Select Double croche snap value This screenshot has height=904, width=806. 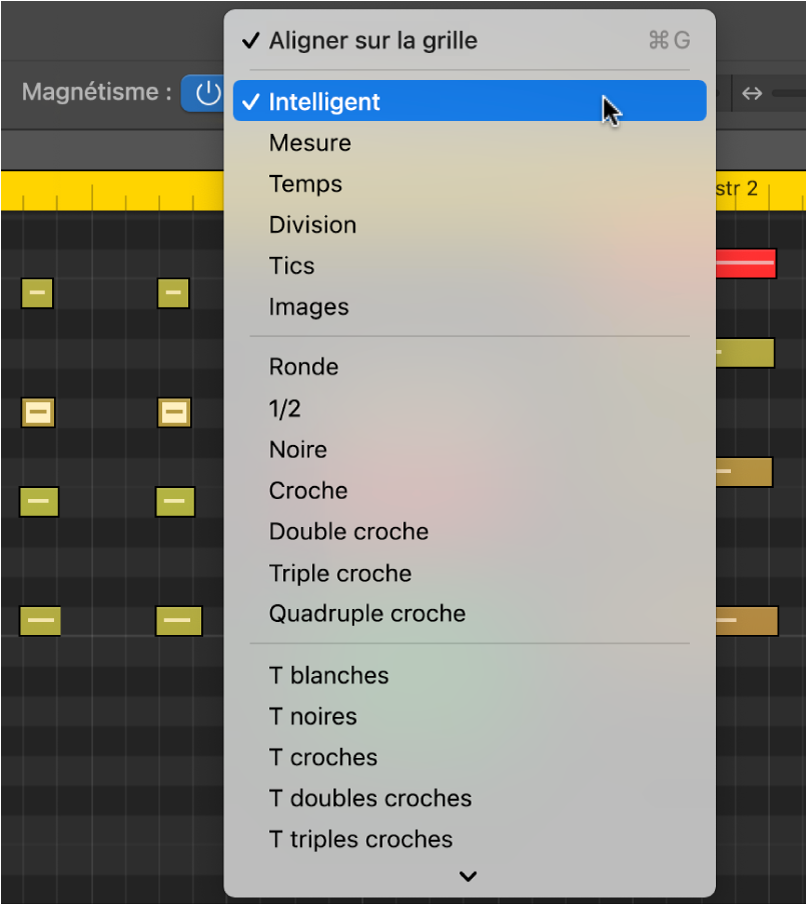tap(348, 532)
